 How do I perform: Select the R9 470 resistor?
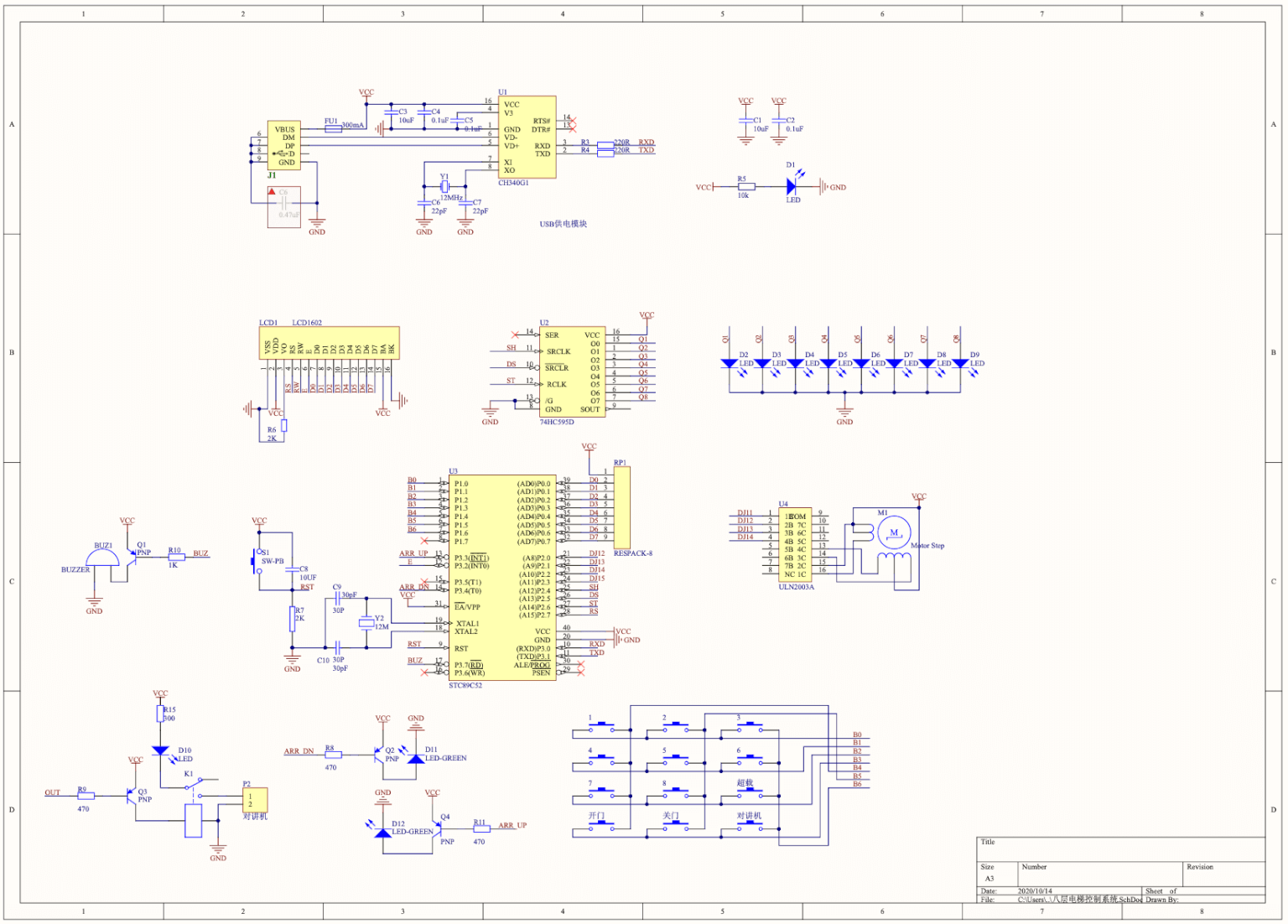tap(86, 796)
